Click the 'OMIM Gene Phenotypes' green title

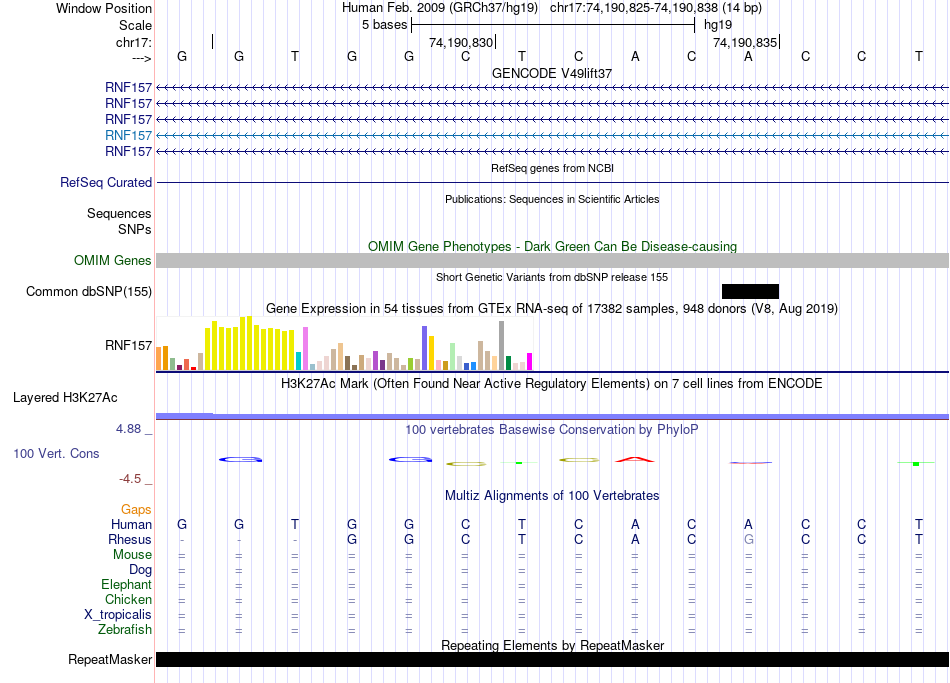(x=552, y=247)
